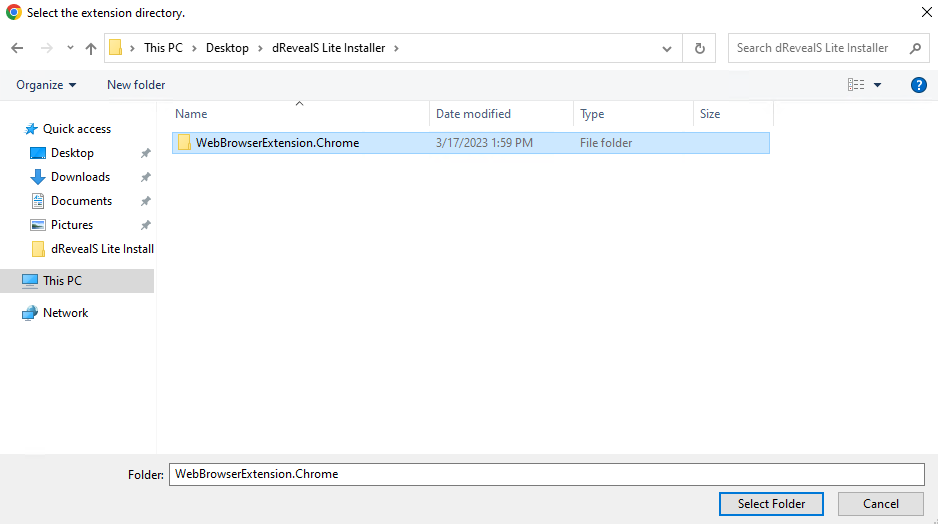Click the File folder type cell

point(605,143)
